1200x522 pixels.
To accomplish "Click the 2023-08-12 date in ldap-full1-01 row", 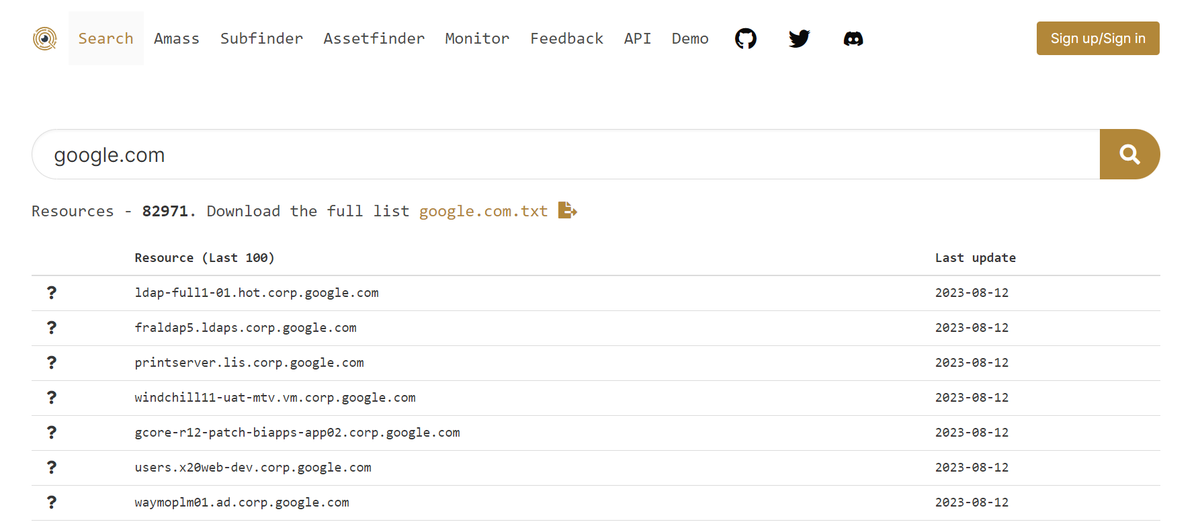I will click(972, 293).
